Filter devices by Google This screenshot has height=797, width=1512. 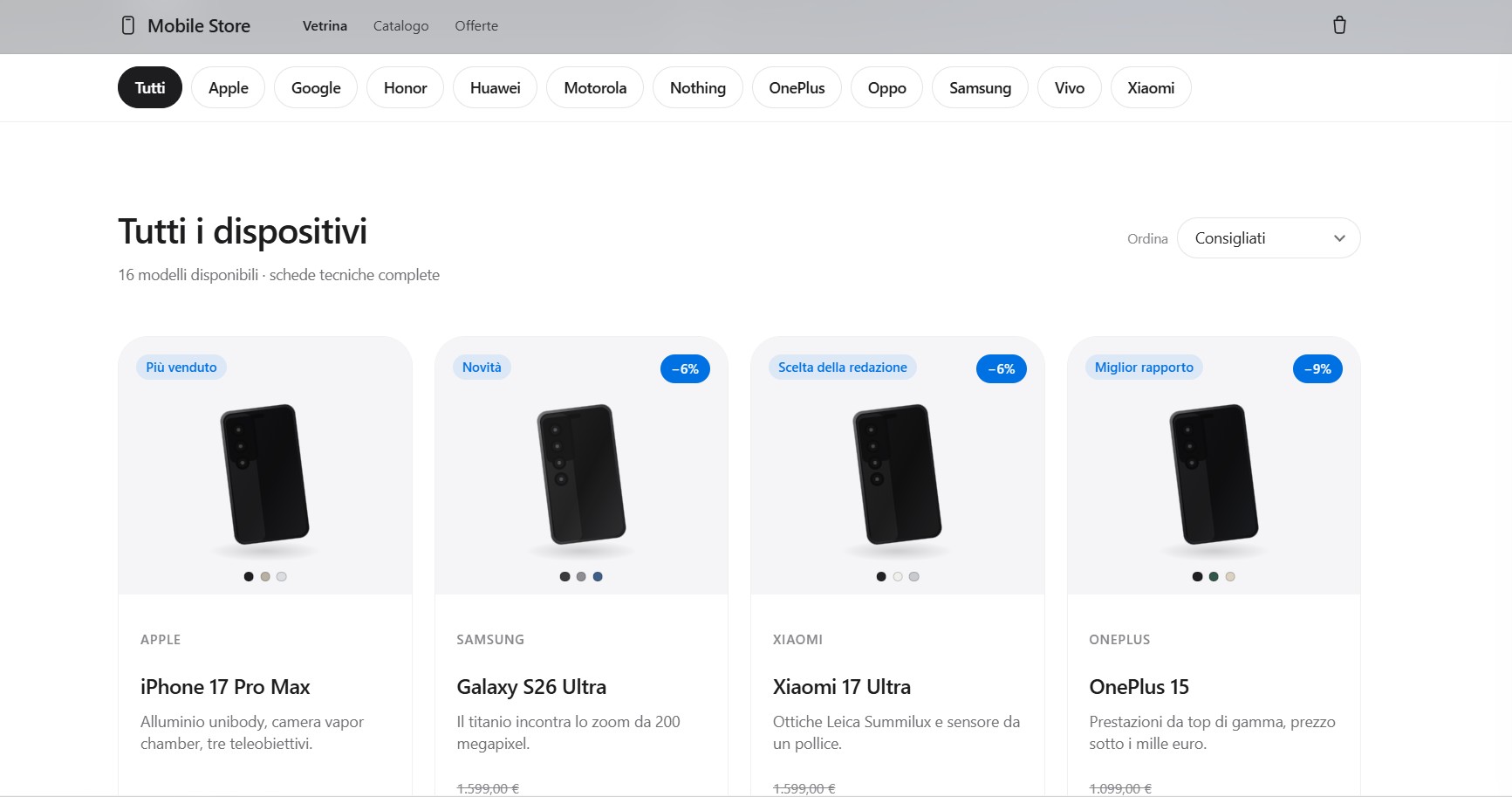point(316,87)
